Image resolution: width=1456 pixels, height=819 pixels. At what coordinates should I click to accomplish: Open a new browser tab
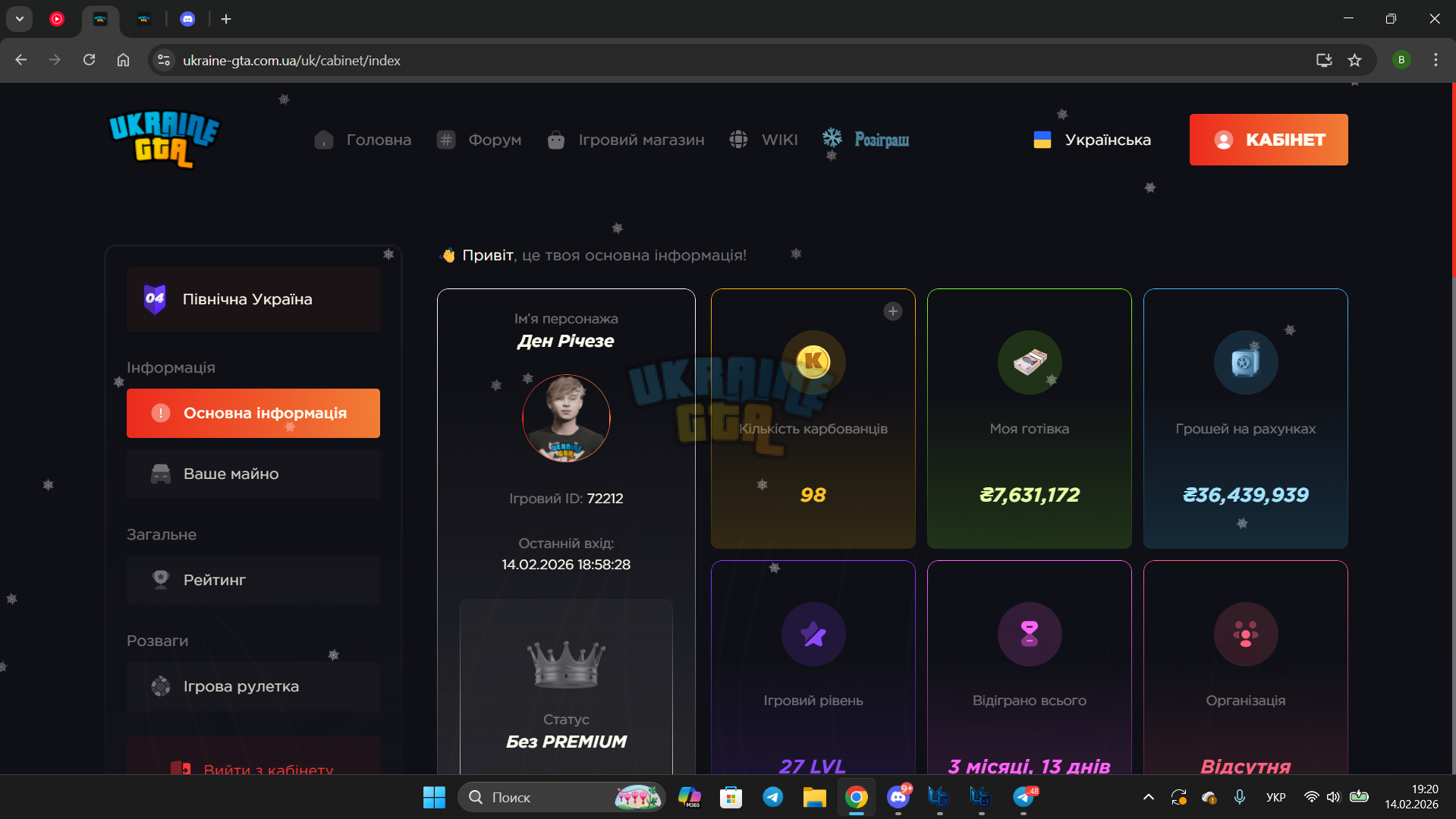coord(226,19)
